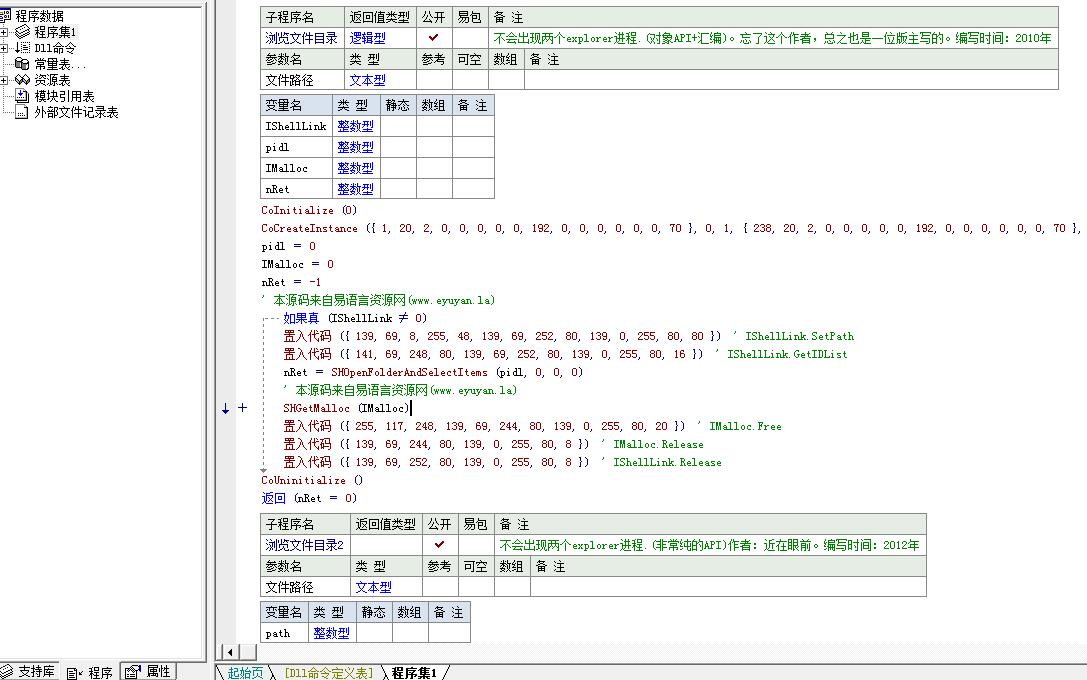This screenshot has height=680, width=1087.
Task: Expand the 资源表 tree node
Action: [4, 80]
